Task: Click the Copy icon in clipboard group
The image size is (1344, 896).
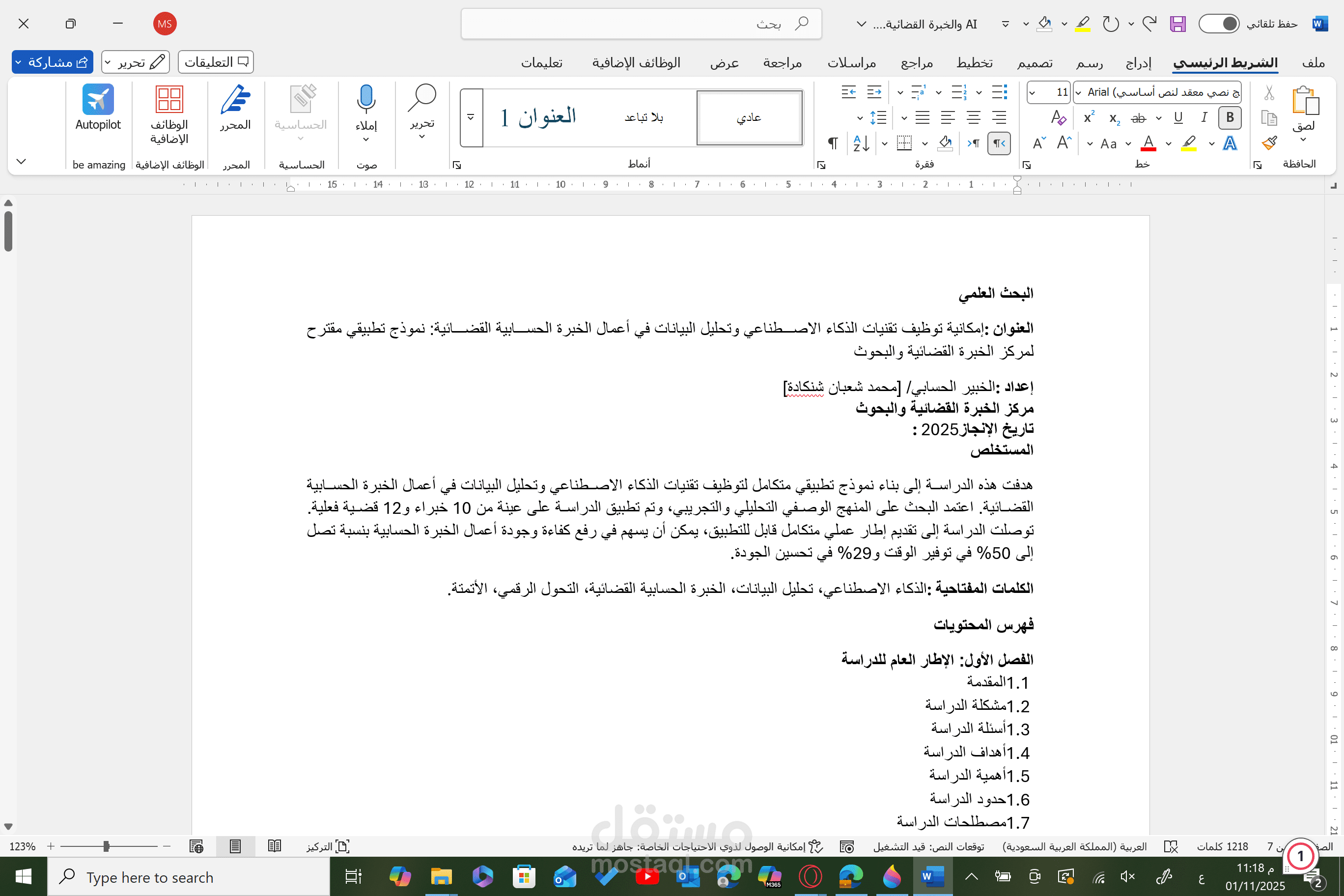Action: point(1269,118)
